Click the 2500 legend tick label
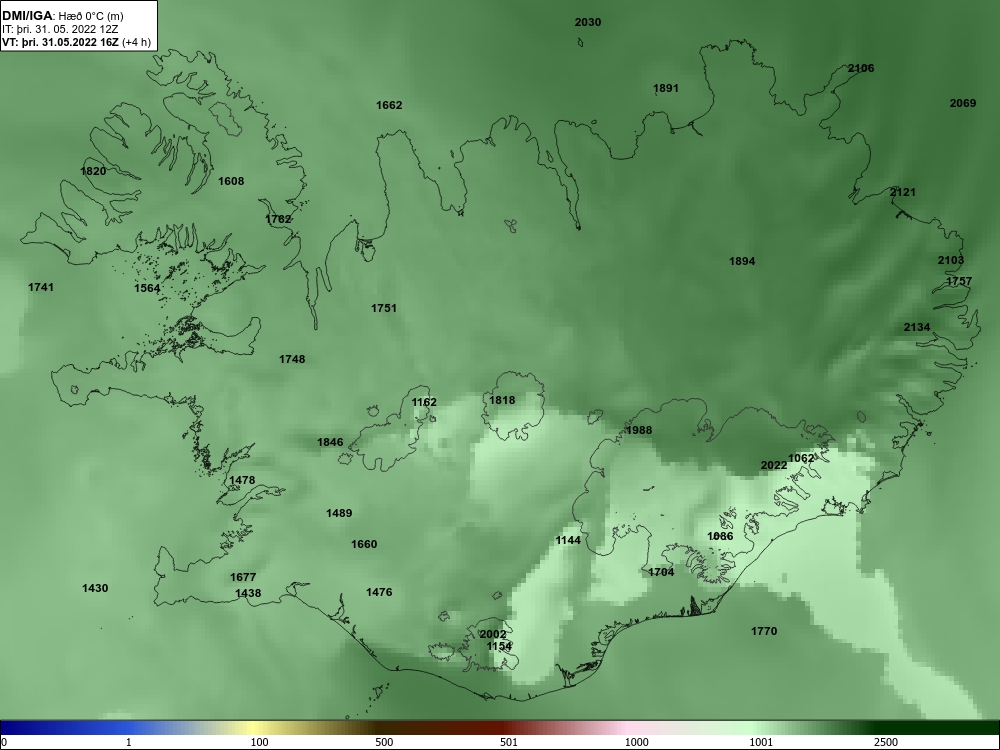 pyautogui.click(x=886, y=742)
